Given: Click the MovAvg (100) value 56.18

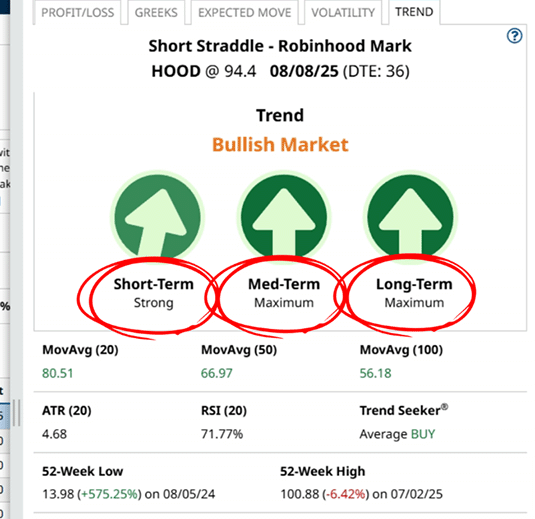Looking at the screenshot, I should pos(375,373).
